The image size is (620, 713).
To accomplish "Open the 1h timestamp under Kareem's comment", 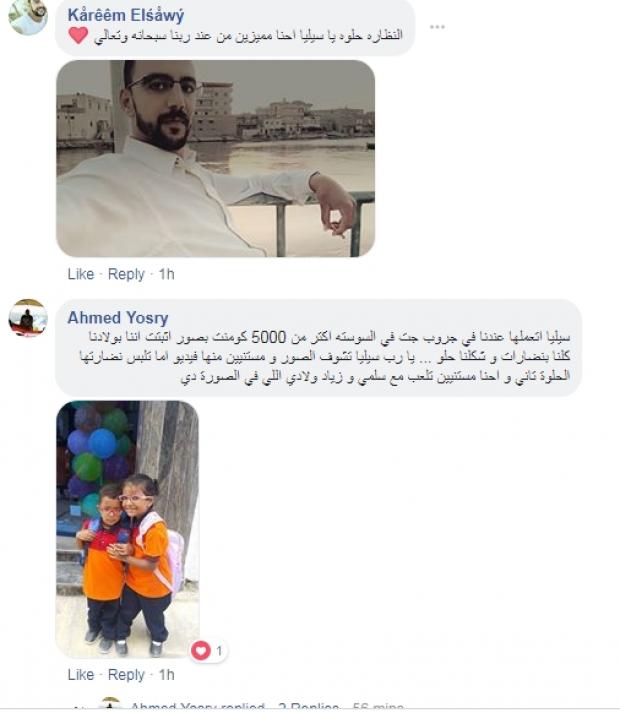I will pos(166,274).
